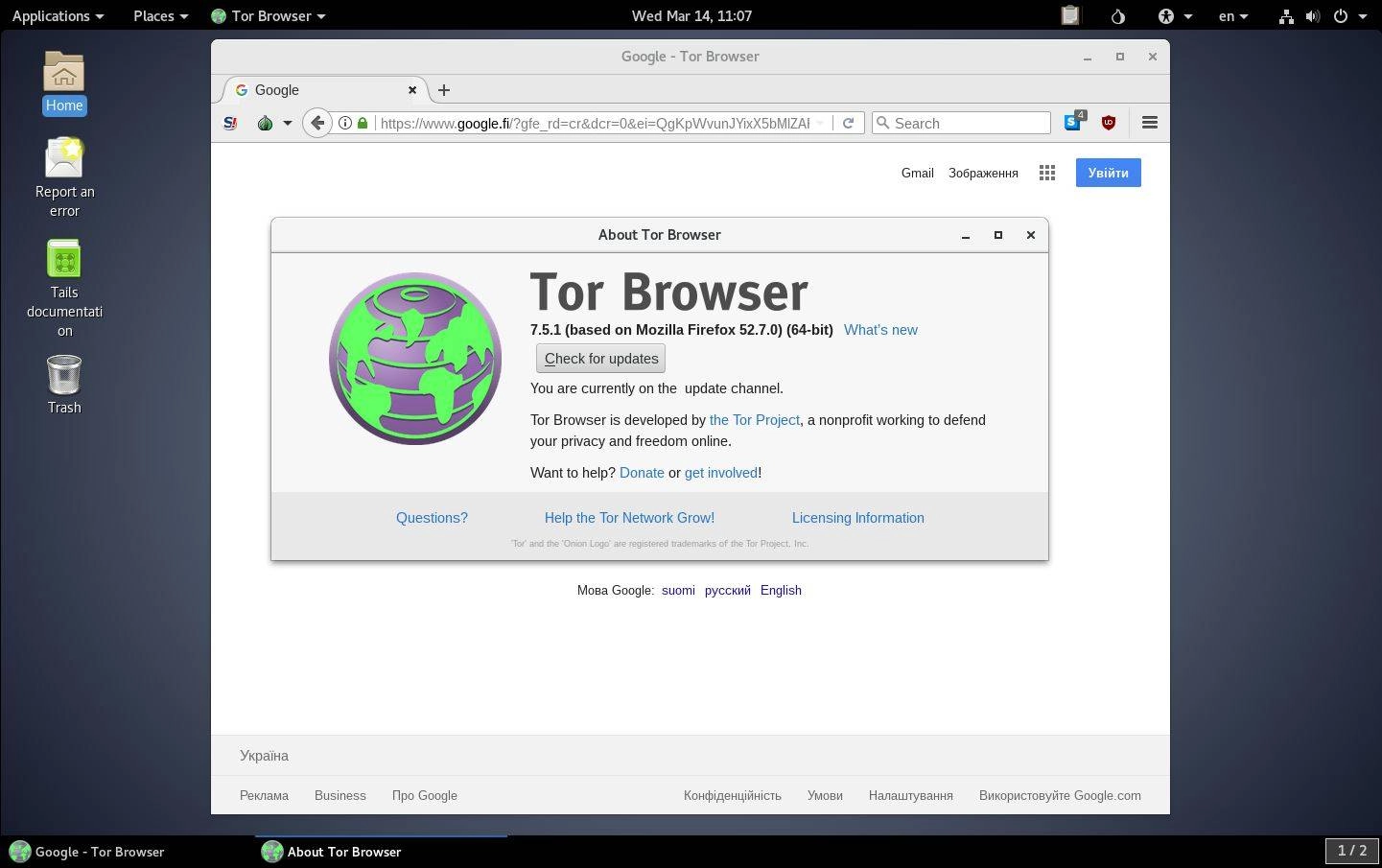Open the Places menu
1382x868 pixels.
point(160,15)
